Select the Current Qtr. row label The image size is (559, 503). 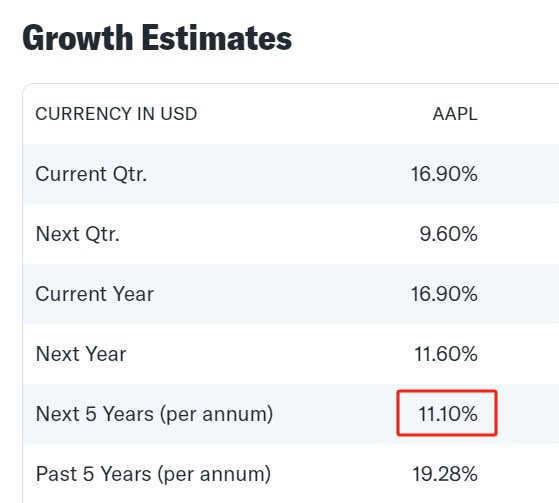click(x=91, y=174)
